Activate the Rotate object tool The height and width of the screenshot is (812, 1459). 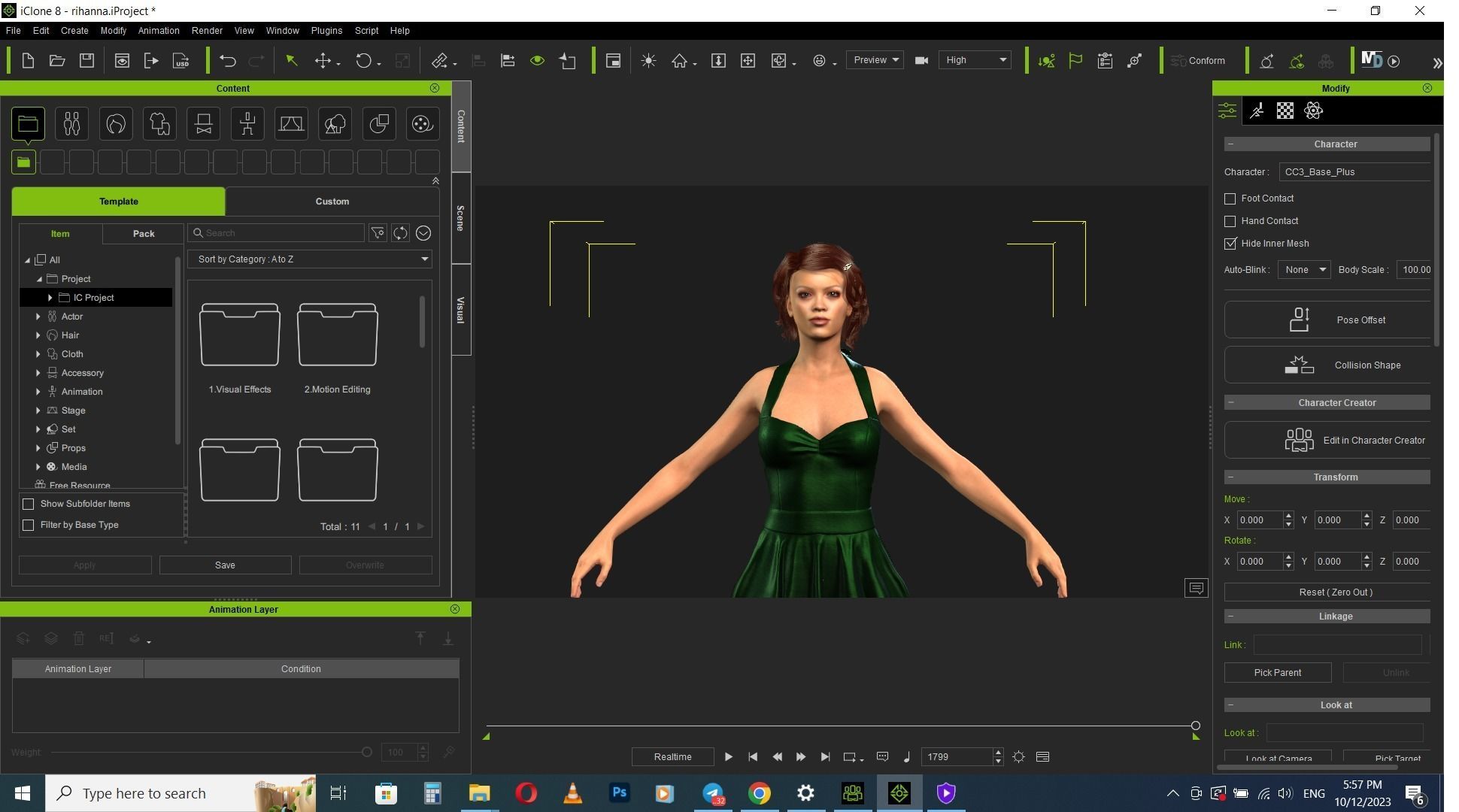tap(363, 61)
